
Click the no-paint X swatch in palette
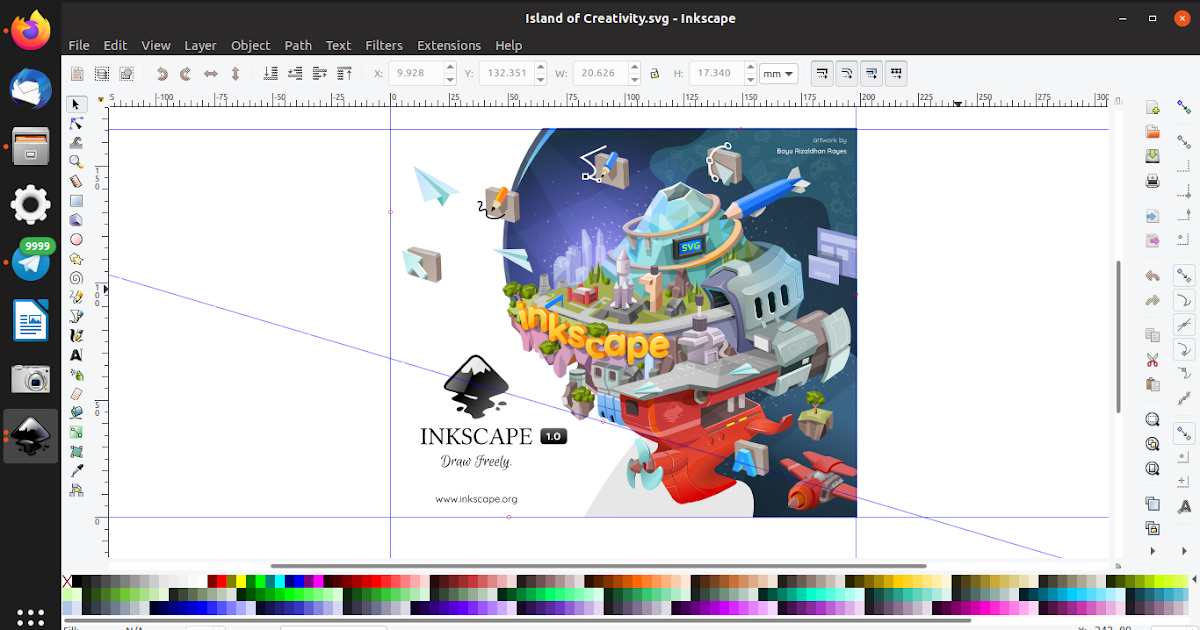pyautogui.click(x=67, y=581)
